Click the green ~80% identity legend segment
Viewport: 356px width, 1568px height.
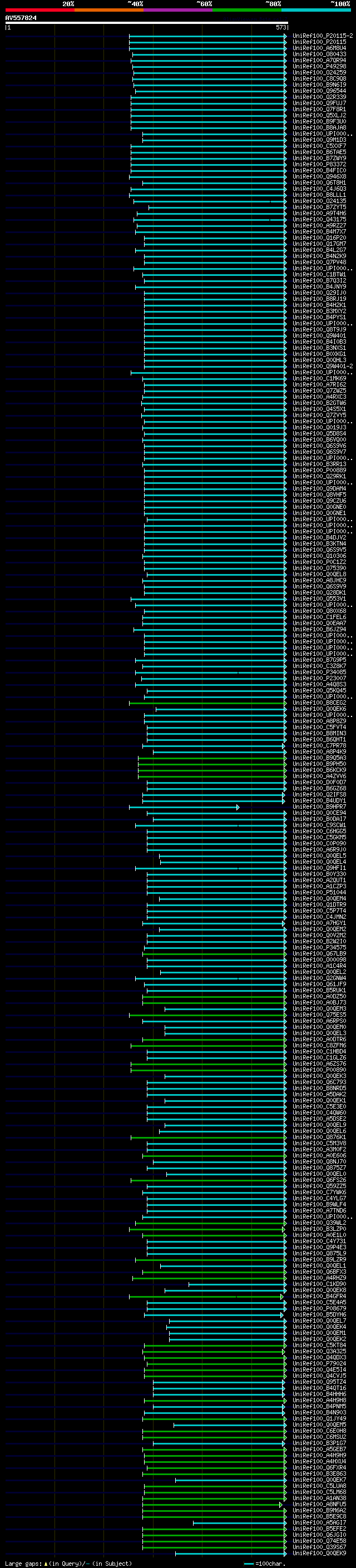(x=247, y=10)
